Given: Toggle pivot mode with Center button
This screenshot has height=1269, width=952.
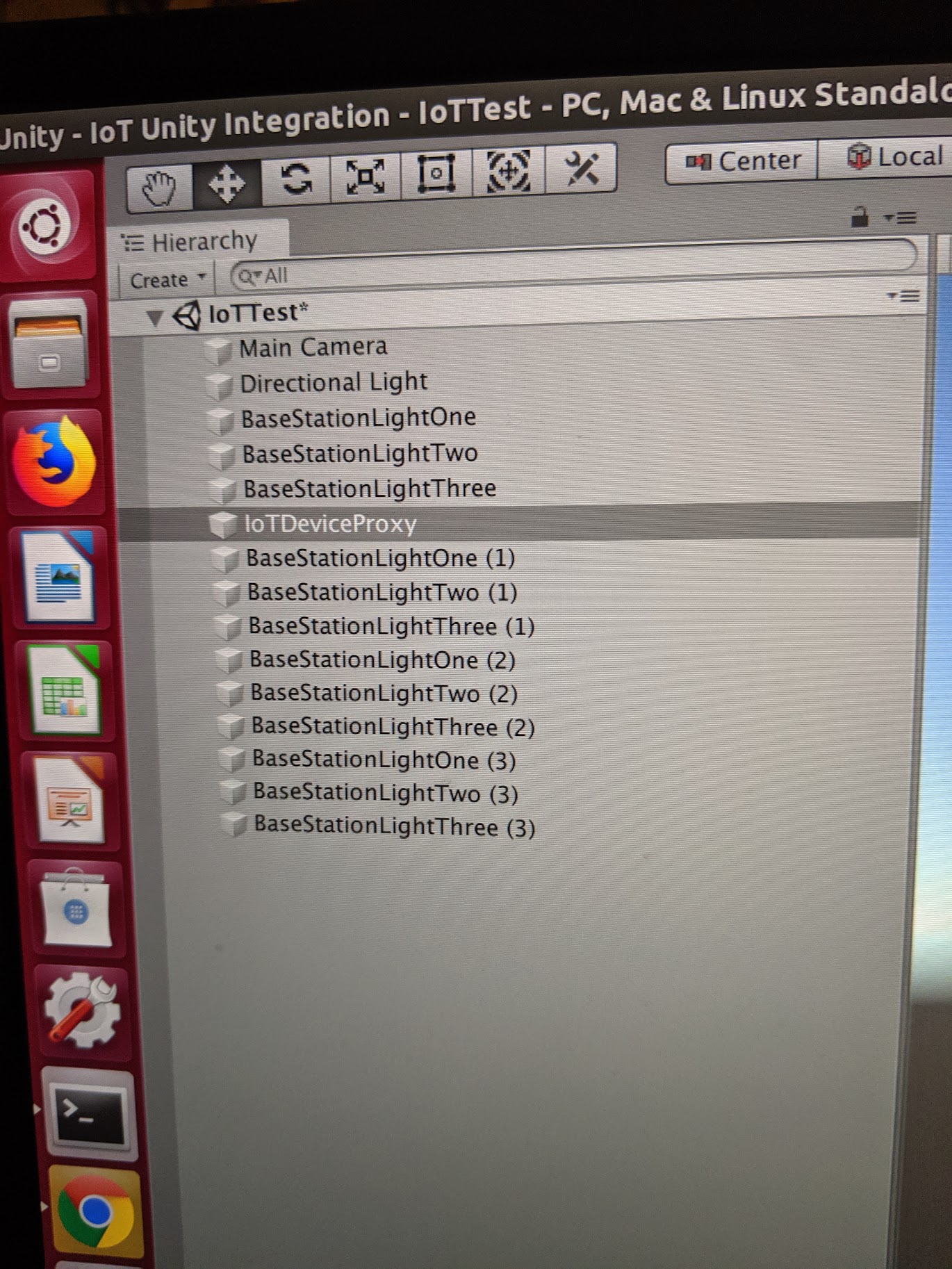Looking at the screenshot, I should click(x=742, y=161).
